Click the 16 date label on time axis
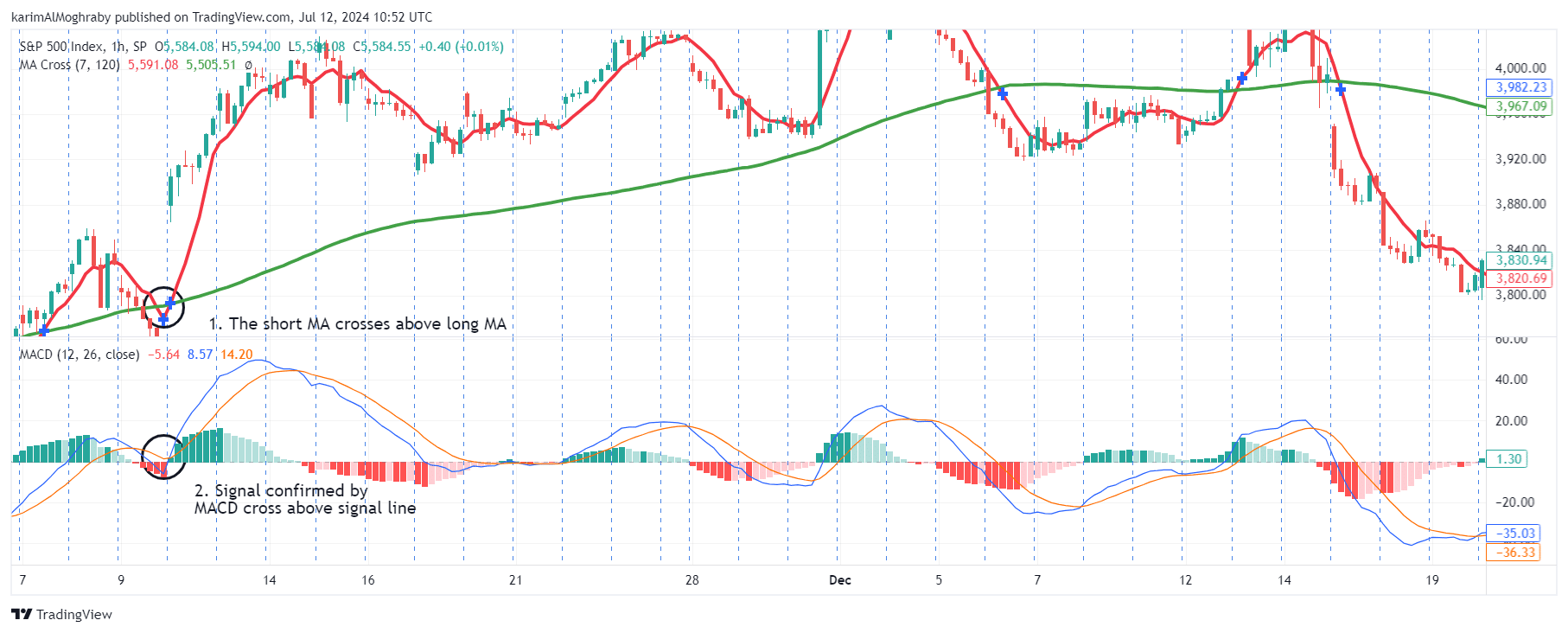The image size is (1568, 633). (x=368, y=580)
